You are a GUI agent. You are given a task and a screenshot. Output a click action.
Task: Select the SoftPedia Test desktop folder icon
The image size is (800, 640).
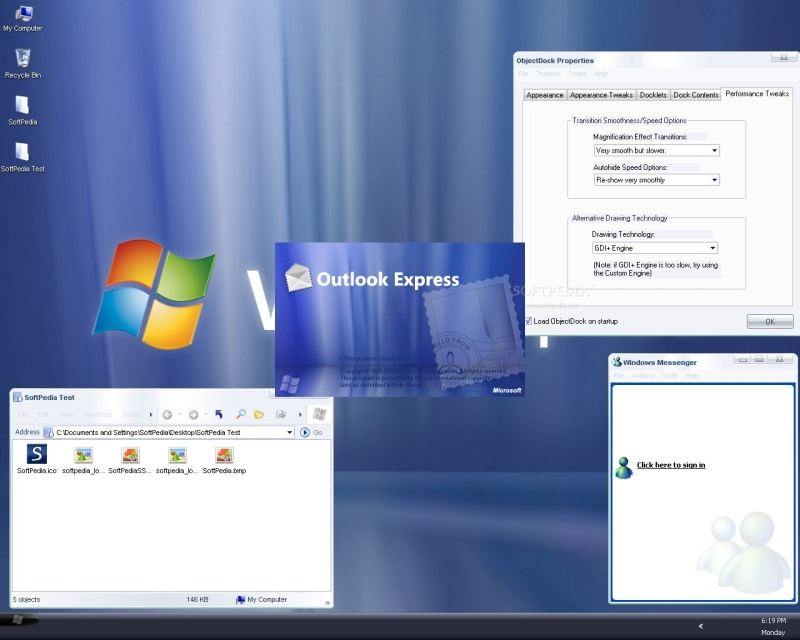coord(22,157)
